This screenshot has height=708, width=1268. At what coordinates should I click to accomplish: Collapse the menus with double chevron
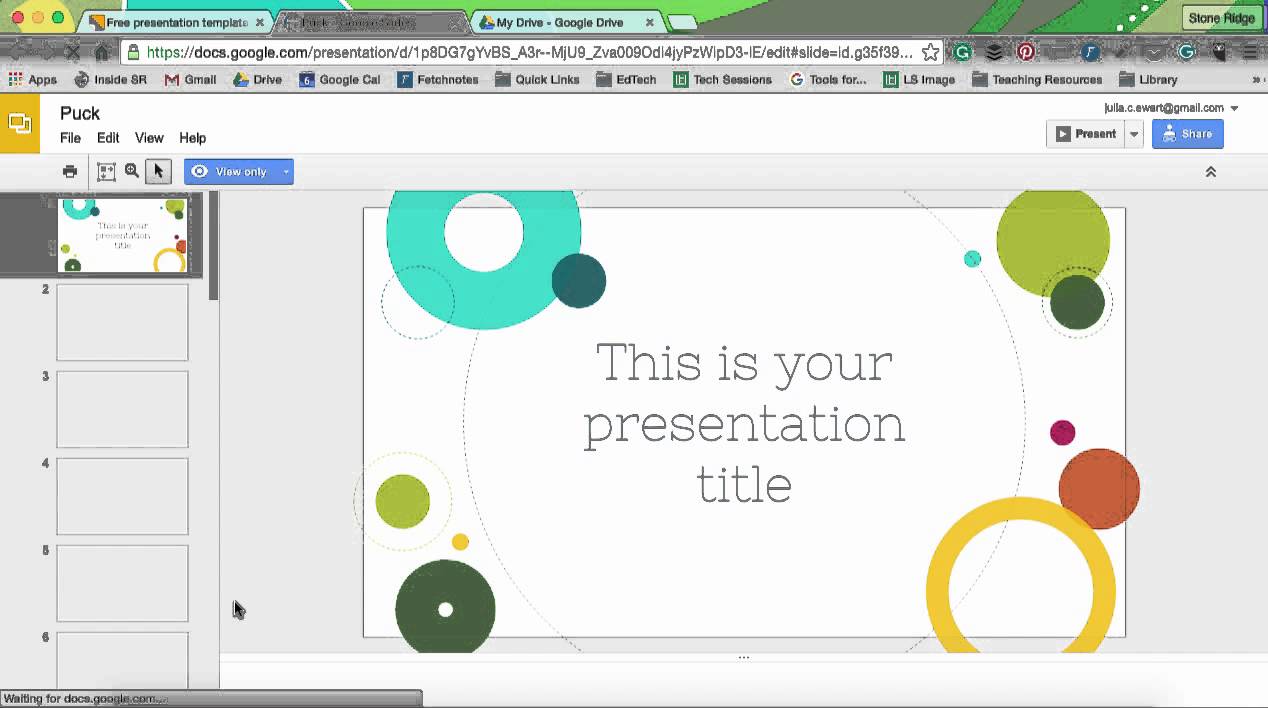(x=1210, y=172)
